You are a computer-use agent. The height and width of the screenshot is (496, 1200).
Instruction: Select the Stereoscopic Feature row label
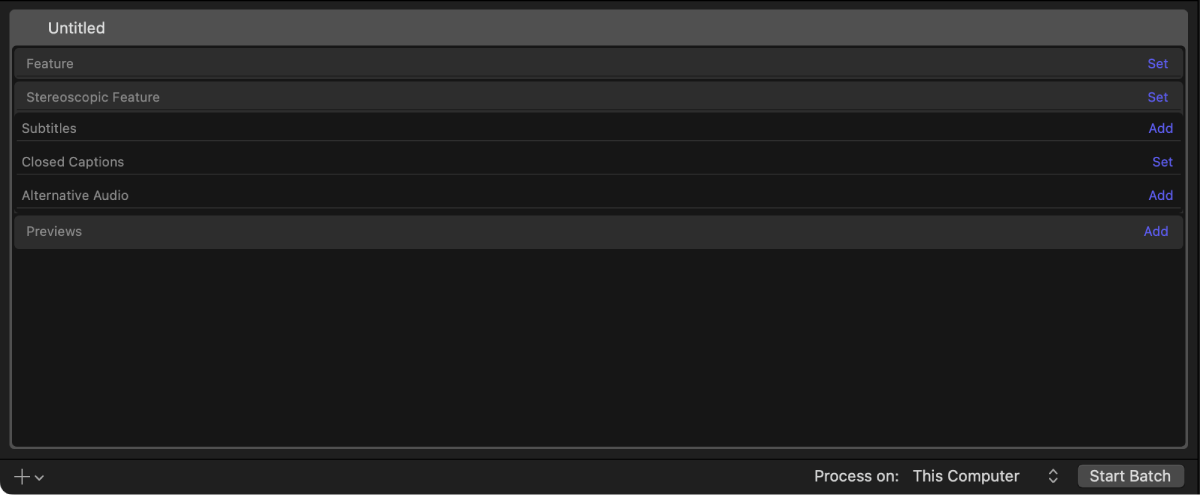click(x=93, y=98)
